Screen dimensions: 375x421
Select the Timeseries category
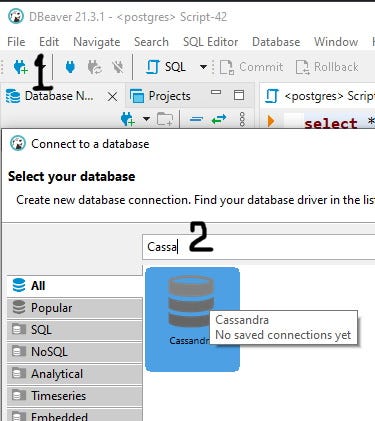[74, 396]
